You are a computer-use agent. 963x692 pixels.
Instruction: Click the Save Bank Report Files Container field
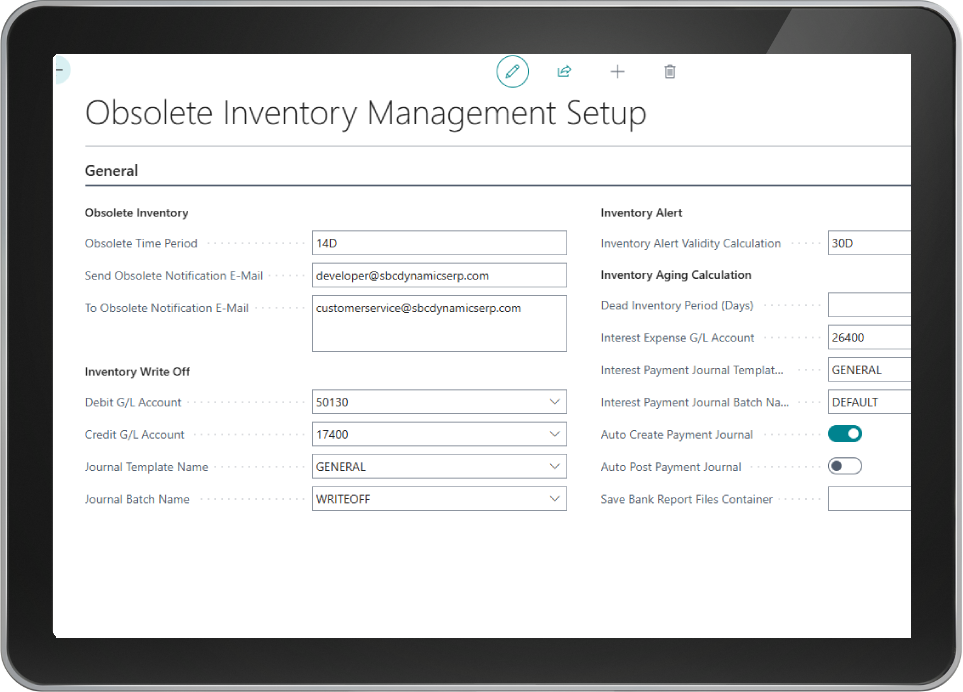pyautogui.click(x=869, y=499)
